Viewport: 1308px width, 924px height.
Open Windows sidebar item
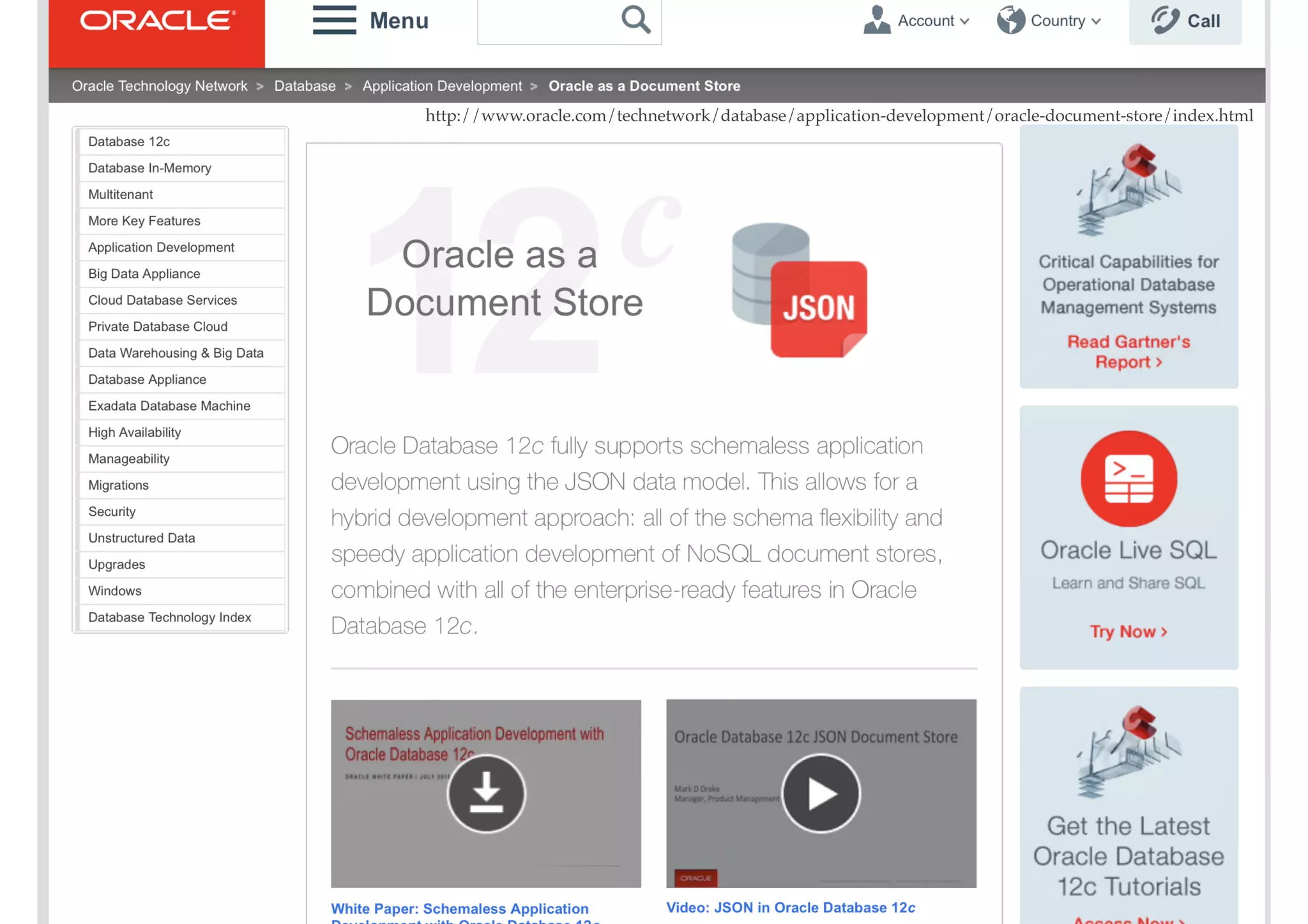pyautogui.click(x=181, y=591)
